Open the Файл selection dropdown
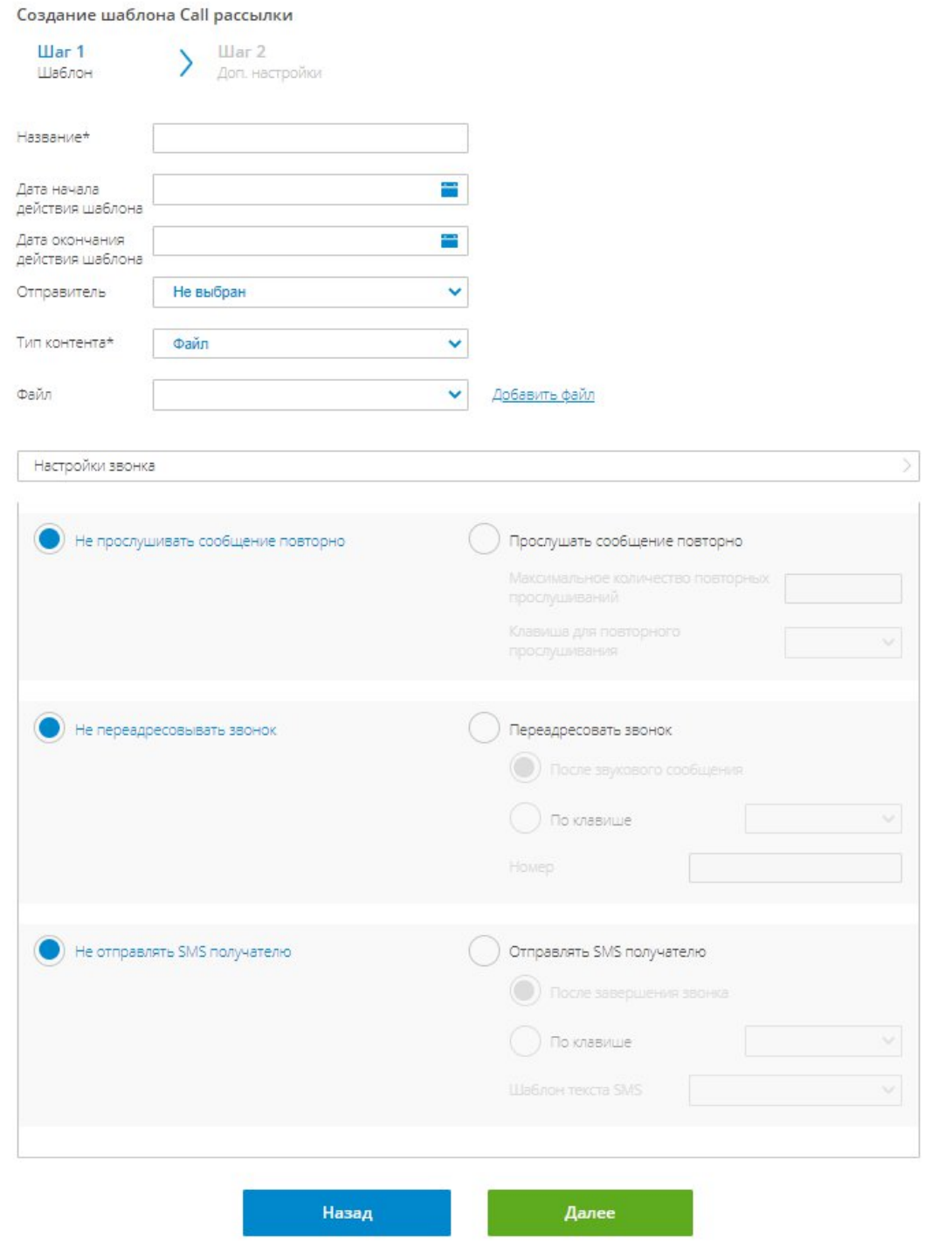Image resolution: width=952 pixels, height=1251 pixels. [310, 395]
